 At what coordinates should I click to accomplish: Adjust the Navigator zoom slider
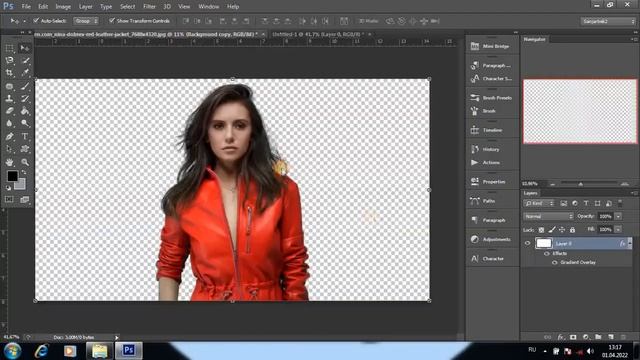pos(580,184)
